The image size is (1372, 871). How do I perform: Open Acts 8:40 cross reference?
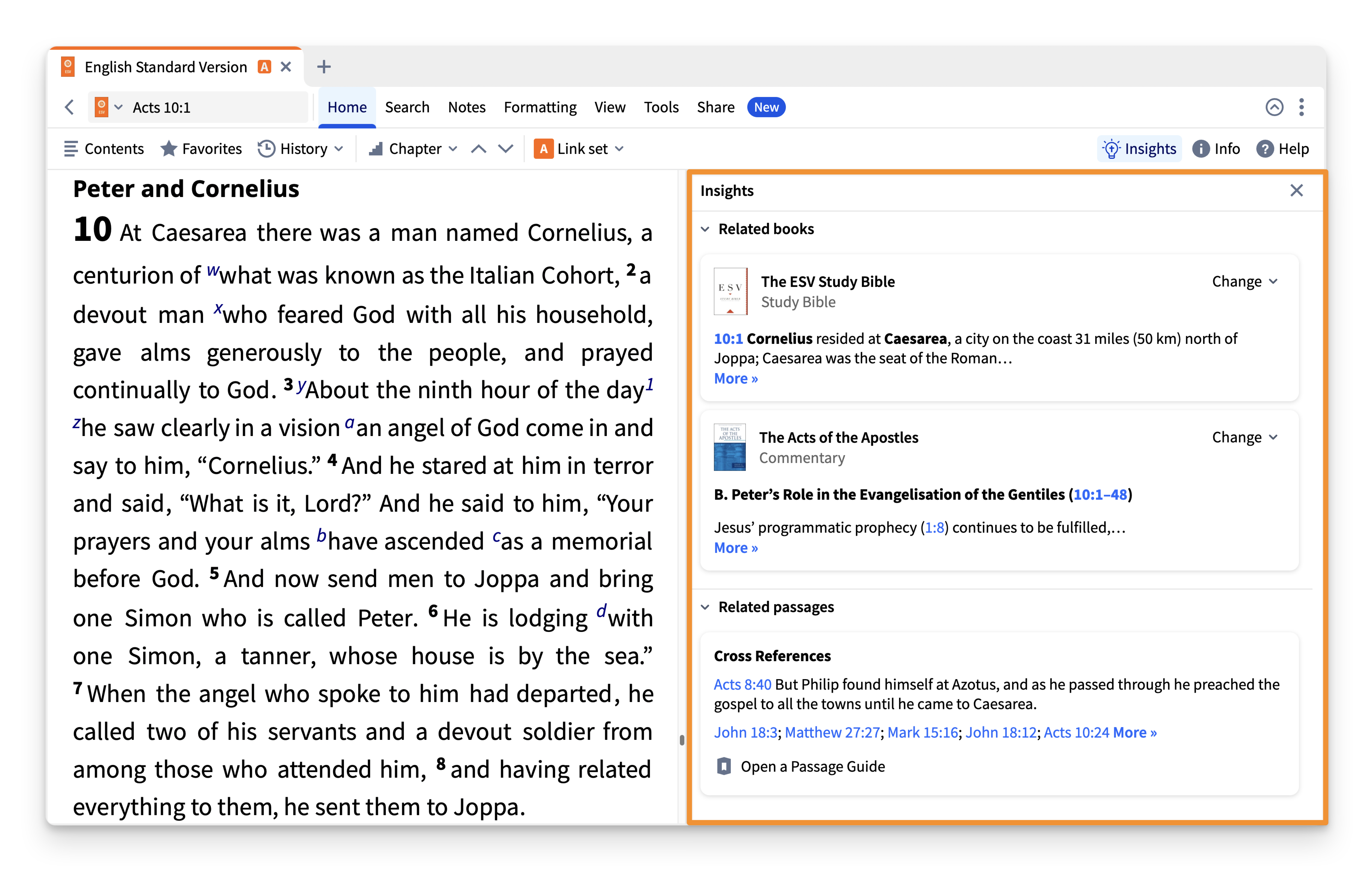[x=742, y=684]
